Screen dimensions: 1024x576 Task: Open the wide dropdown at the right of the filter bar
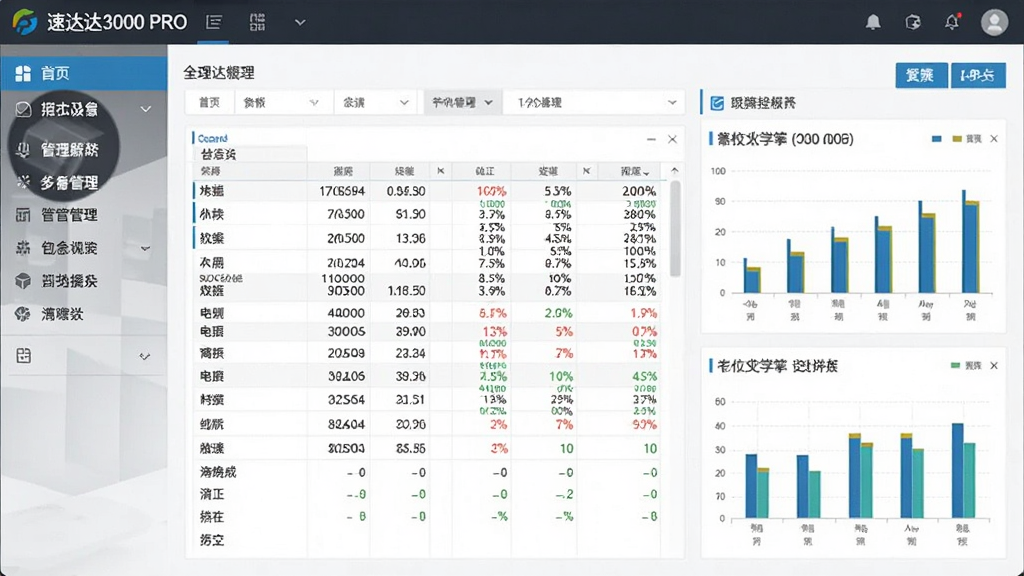pos(594,103)
